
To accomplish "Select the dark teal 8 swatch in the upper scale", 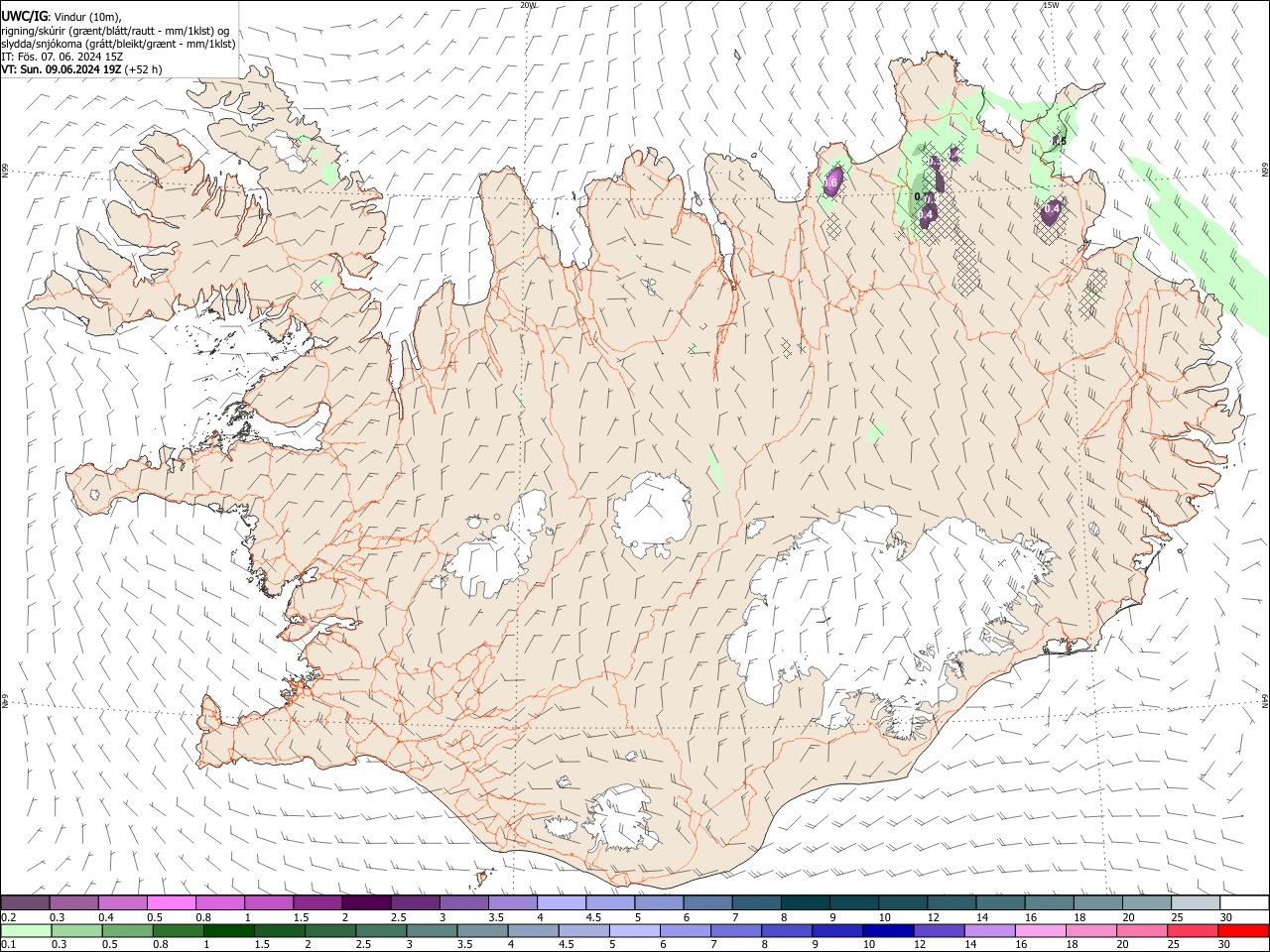I will click(x=806, y=903).
